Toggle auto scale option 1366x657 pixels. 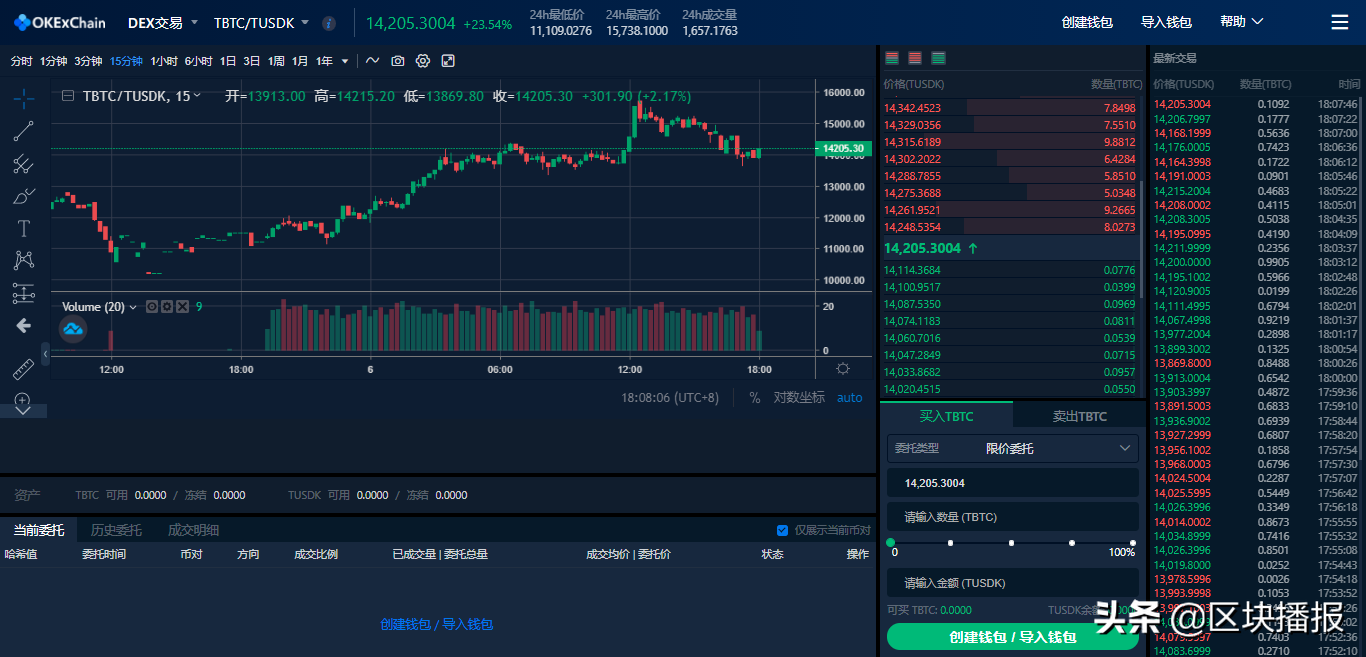[x=849, y=397]
